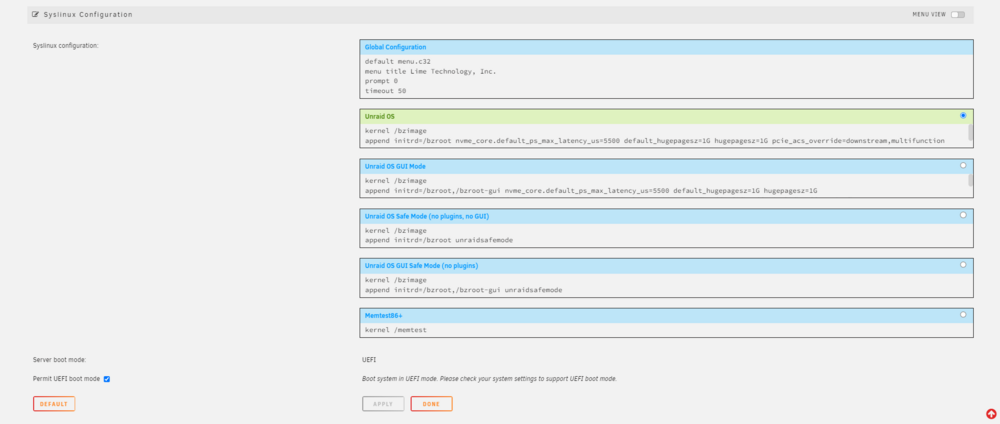Select the Memtest86+ radio button
The image size is (1000, 424).
click(963, 314)
